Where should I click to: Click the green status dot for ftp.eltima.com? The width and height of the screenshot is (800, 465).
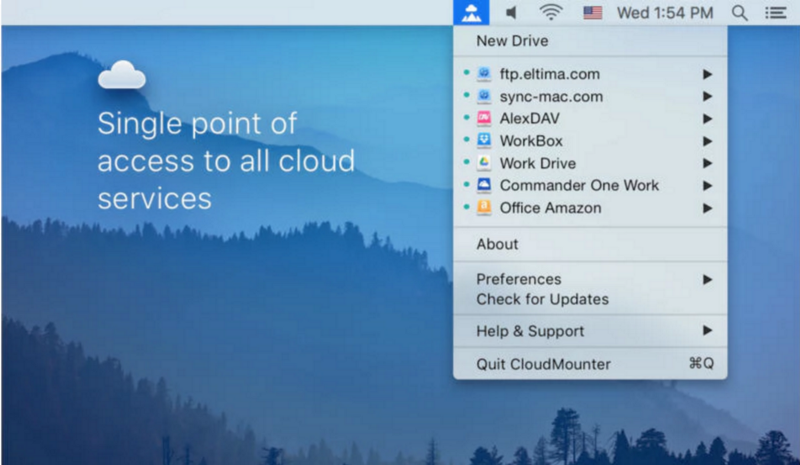466,72
